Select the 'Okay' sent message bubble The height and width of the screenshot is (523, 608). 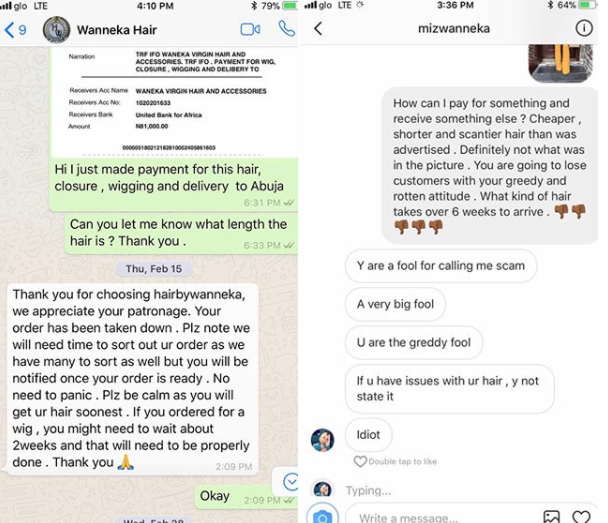pos(246,497)
